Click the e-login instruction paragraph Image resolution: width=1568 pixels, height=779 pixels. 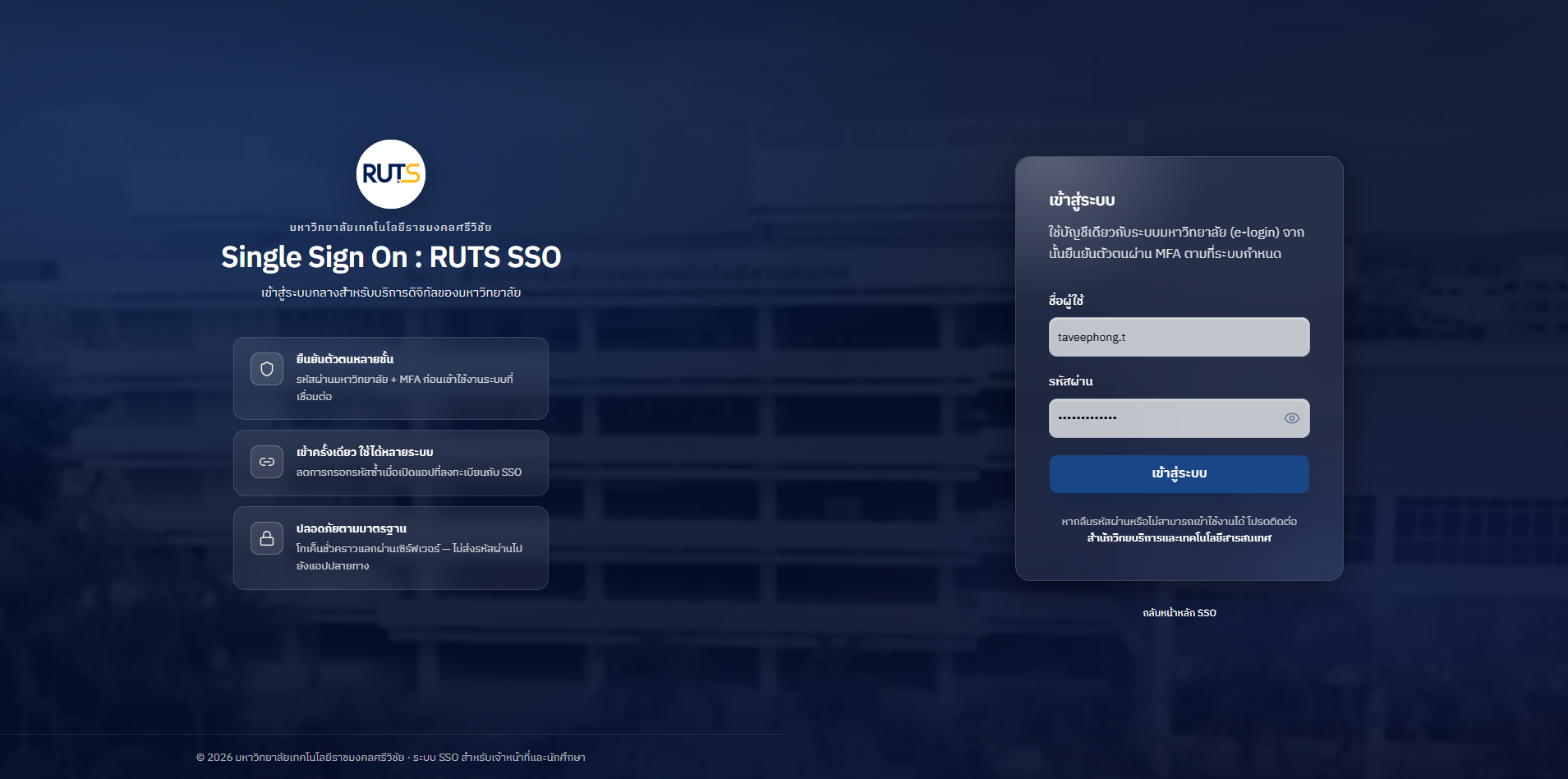coord(1176,243)
